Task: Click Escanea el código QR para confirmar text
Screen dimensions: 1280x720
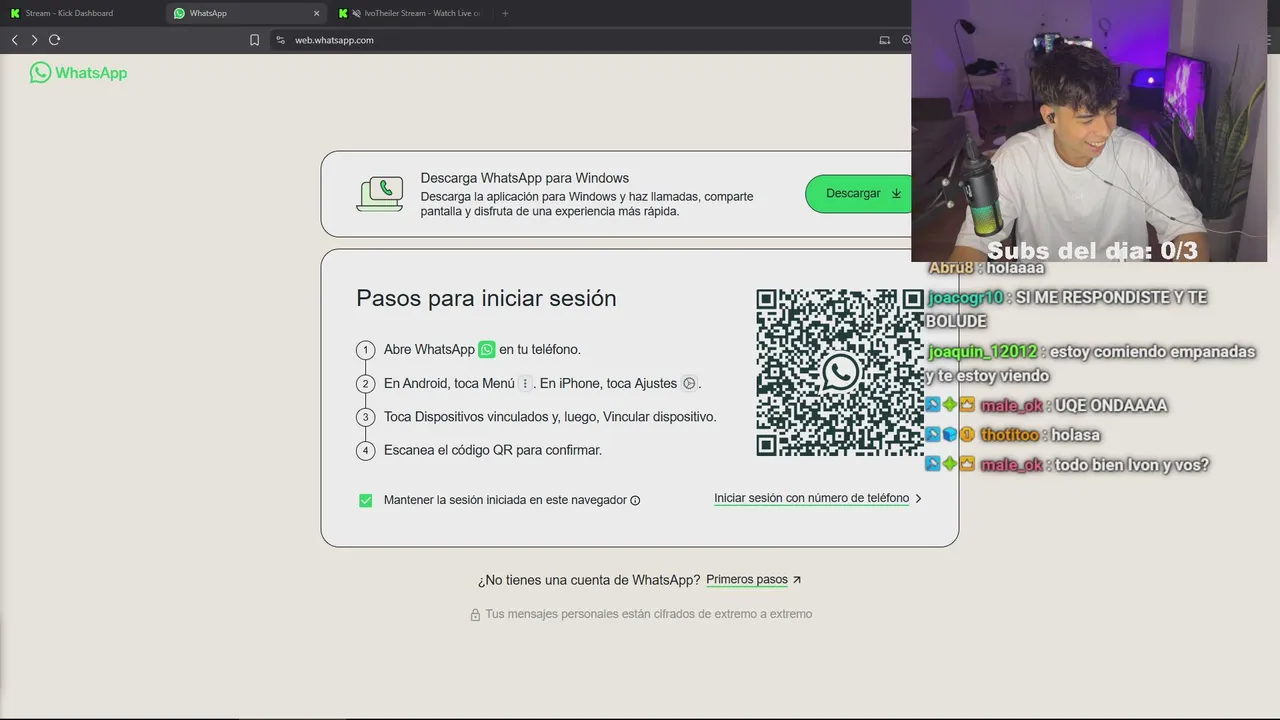Action: coord(493,450)
